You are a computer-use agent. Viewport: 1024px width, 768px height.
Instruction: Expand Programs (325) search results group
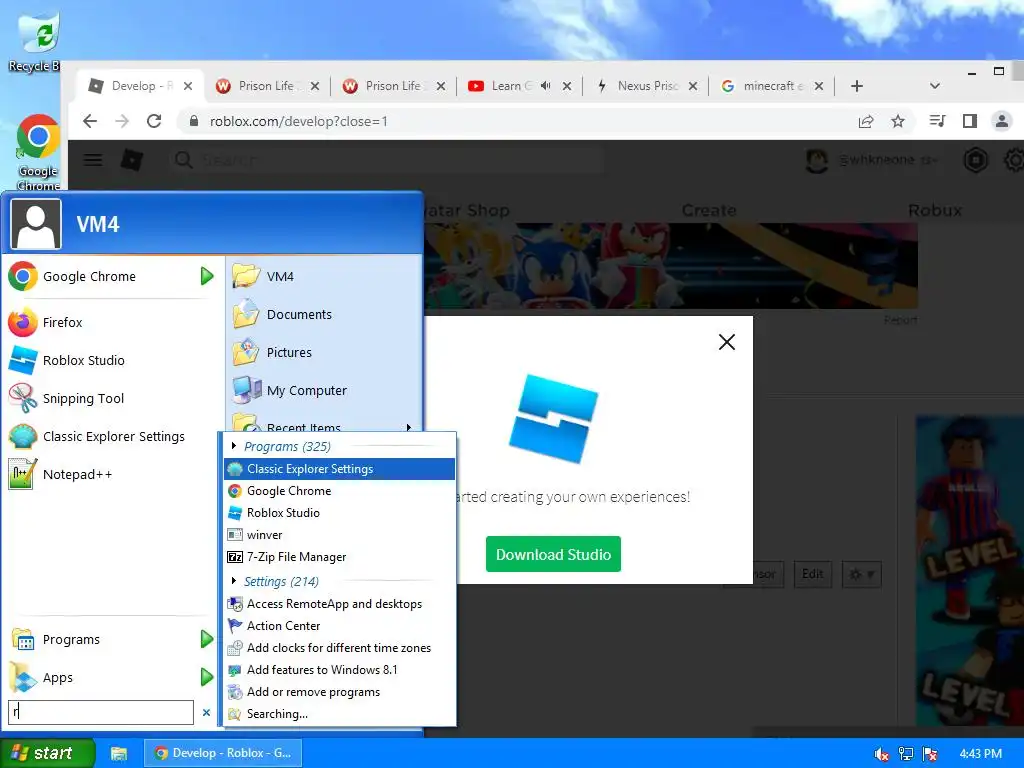[x=234, y=446]
